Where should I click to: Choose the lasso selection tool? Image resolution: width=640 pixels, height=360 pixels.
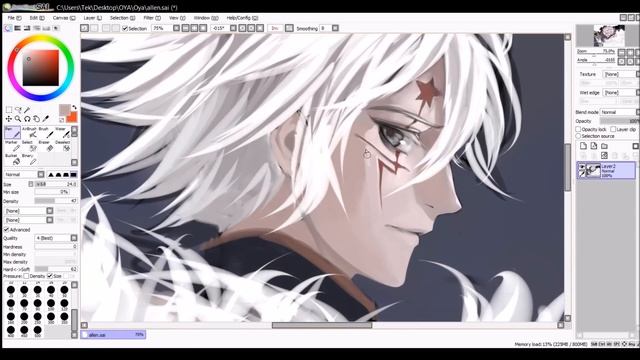pos(18,110)
